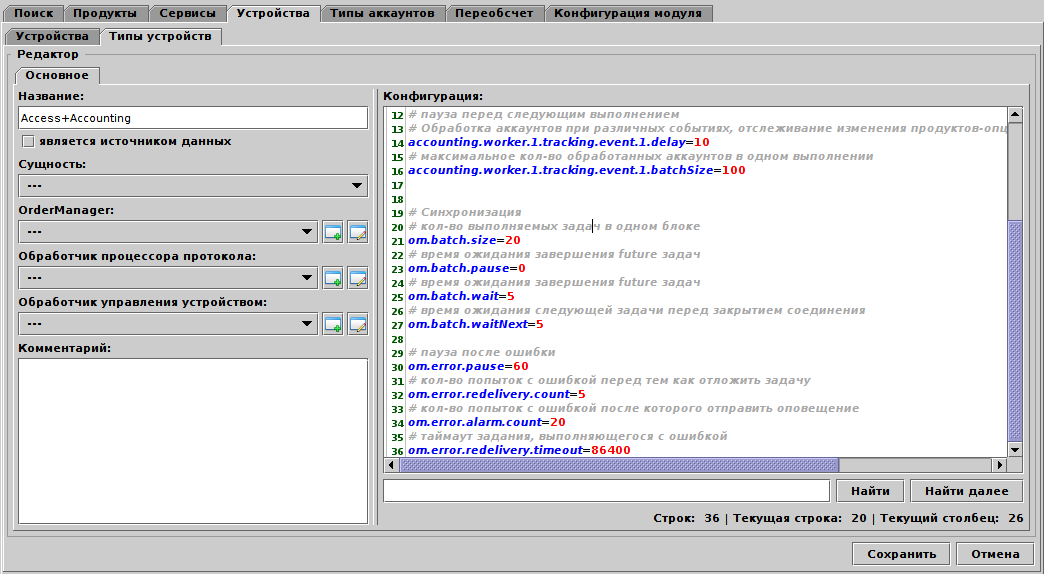Image resolution: width=1044 pixels, height=574 pixels.
Task: Focus the configuration search field
Action: pos(607,491)
